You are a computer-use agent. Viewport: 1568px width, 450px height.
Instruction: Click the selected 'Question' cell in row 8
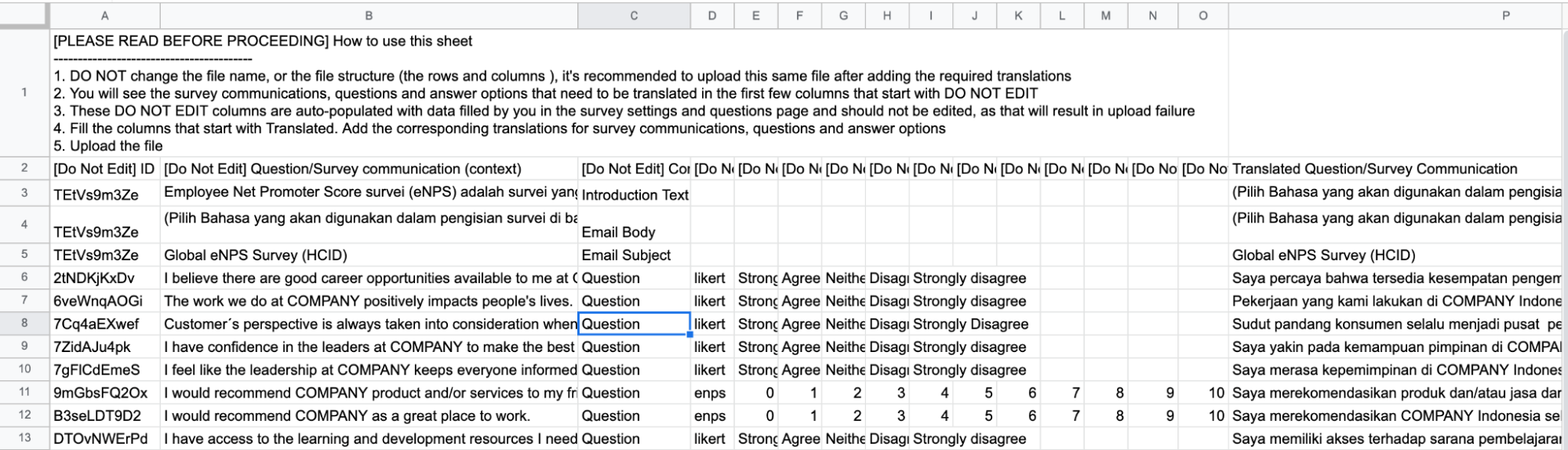[x=634, y=324]
